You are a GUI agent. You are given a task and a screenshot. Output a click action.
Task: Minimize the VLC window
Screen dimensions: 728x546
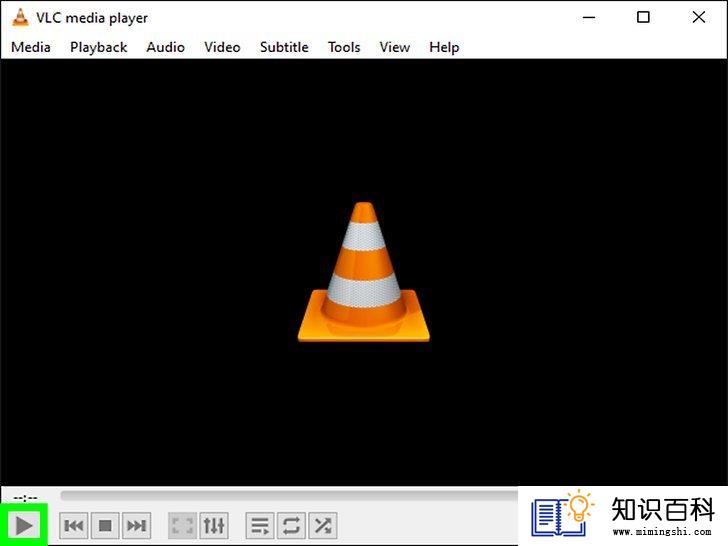coord(589,18)
